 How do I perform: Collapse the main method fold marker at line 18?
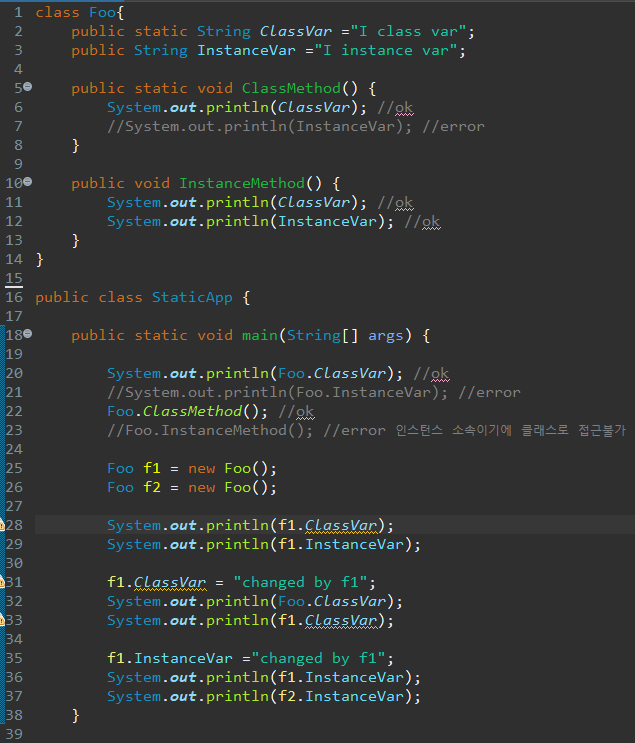[x=28, y=334]
